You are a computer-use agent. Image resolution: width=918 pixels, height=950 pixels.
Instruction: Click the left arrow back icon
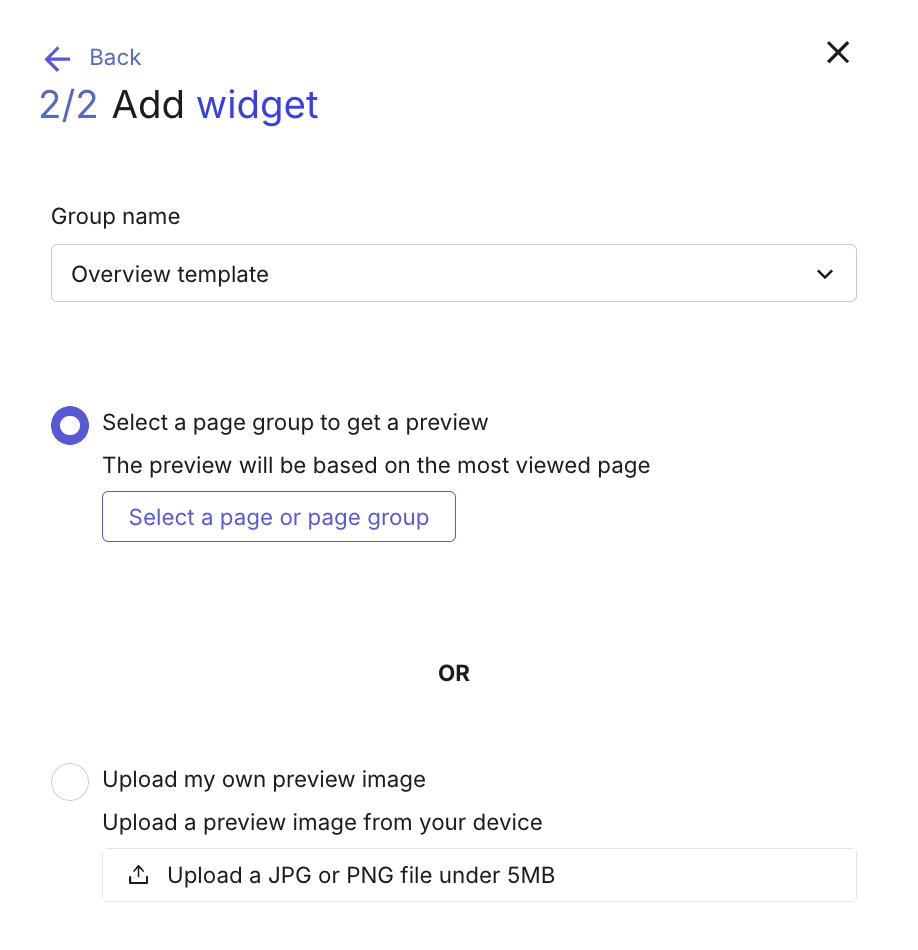click(x=58, y=59)
